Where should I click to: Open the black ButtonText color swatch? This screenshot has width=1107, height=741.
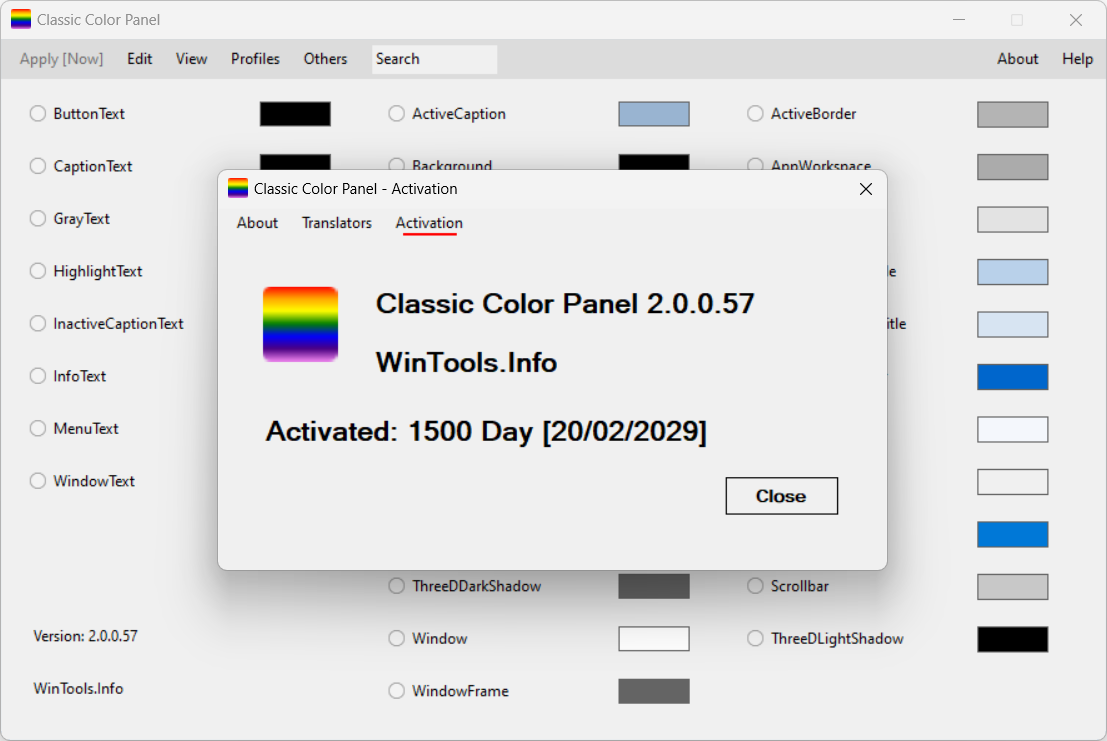coord(295,114)
